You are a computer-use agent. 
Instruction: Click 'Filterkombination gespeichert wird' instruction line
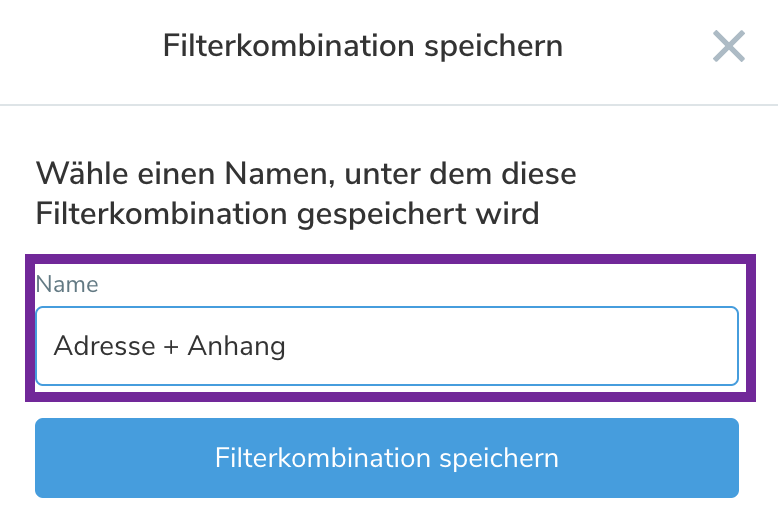point(287,212)
